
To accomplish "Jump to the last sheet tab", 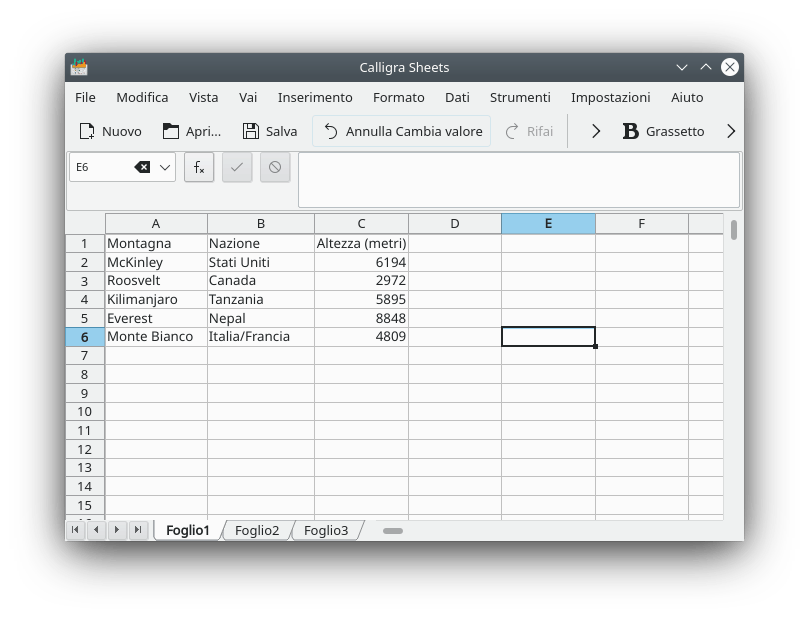I will [x=138, y=530].
